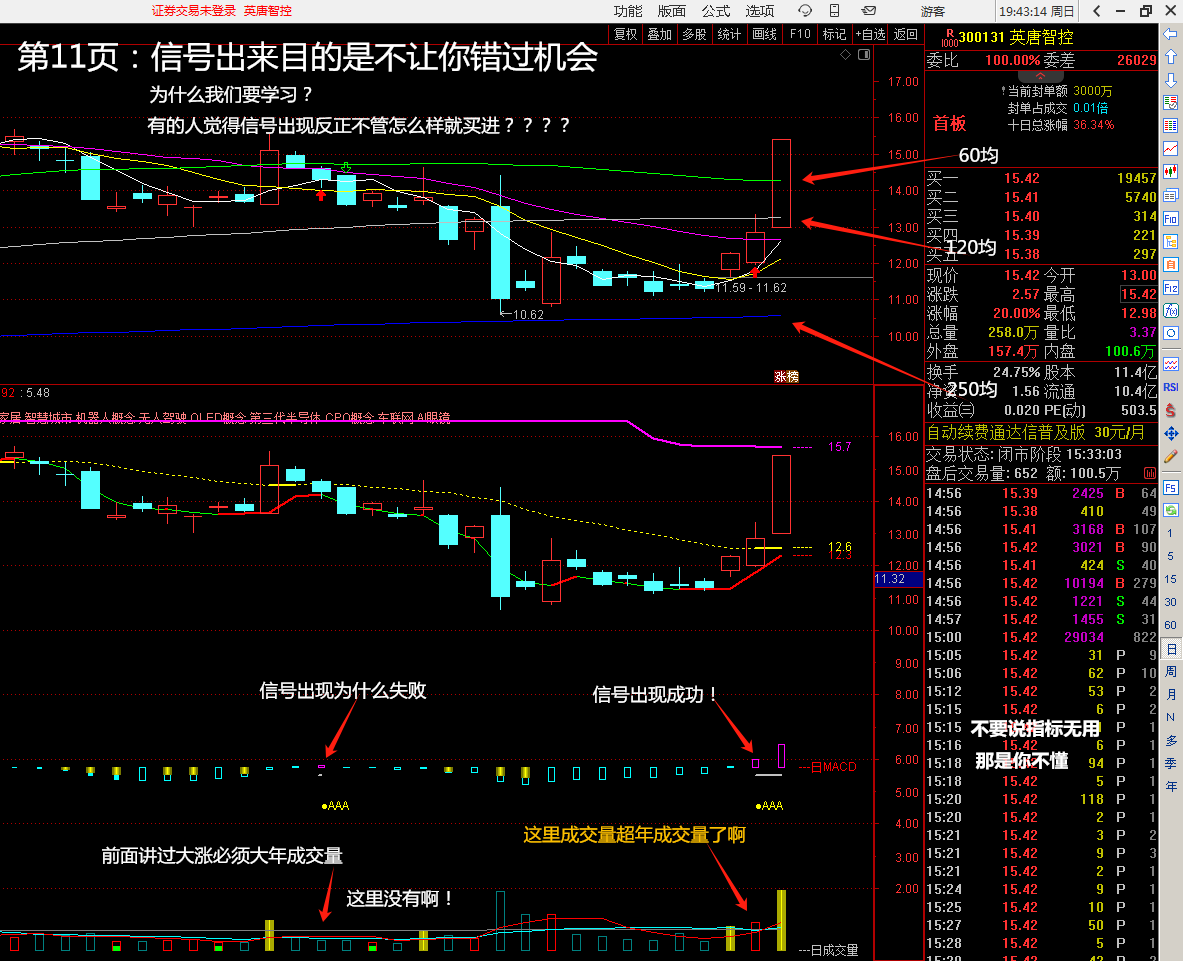Click the down arrow for next stock

[1170, 80]
